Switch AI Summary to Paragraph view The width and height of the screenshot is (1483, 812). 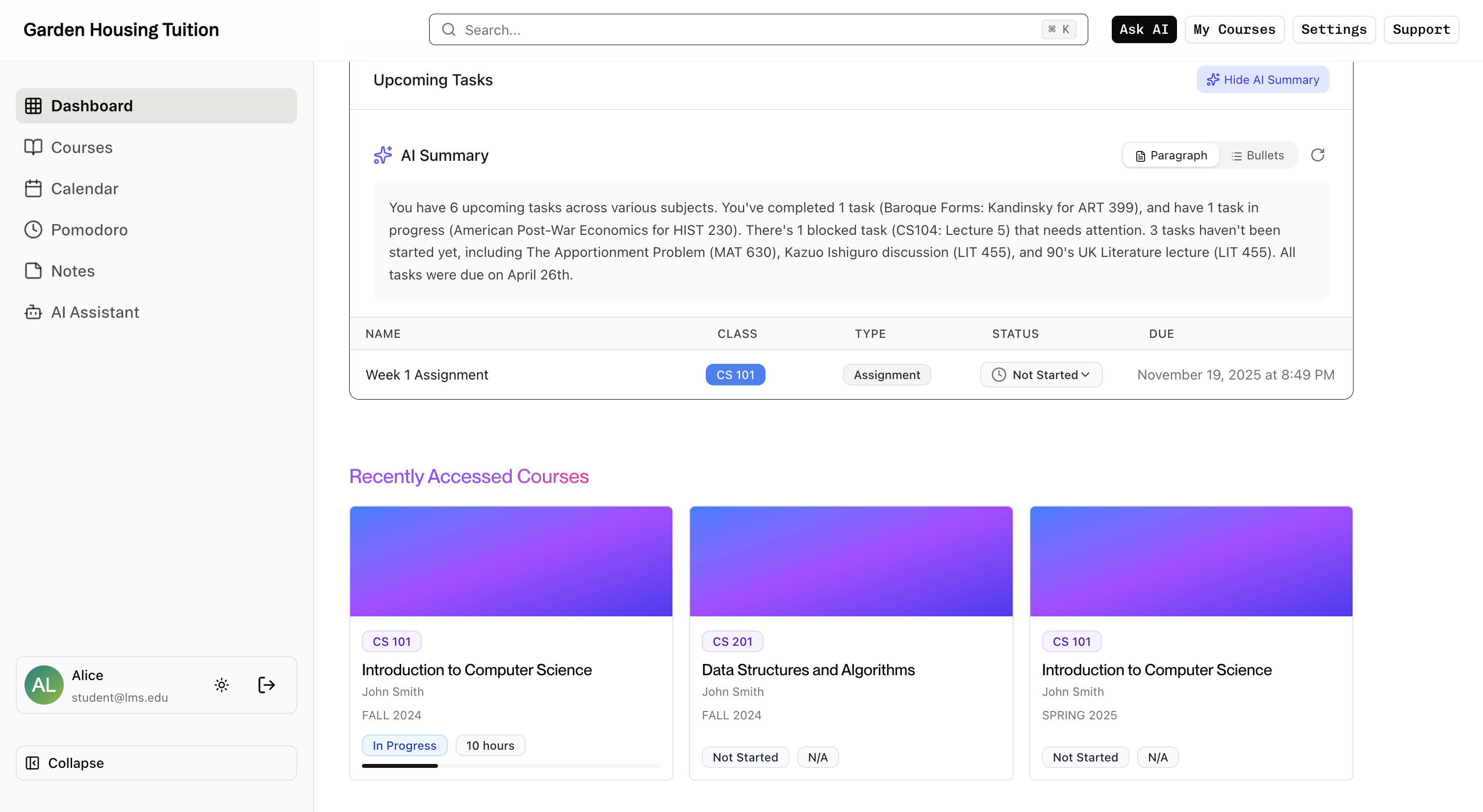[1171, 155]
